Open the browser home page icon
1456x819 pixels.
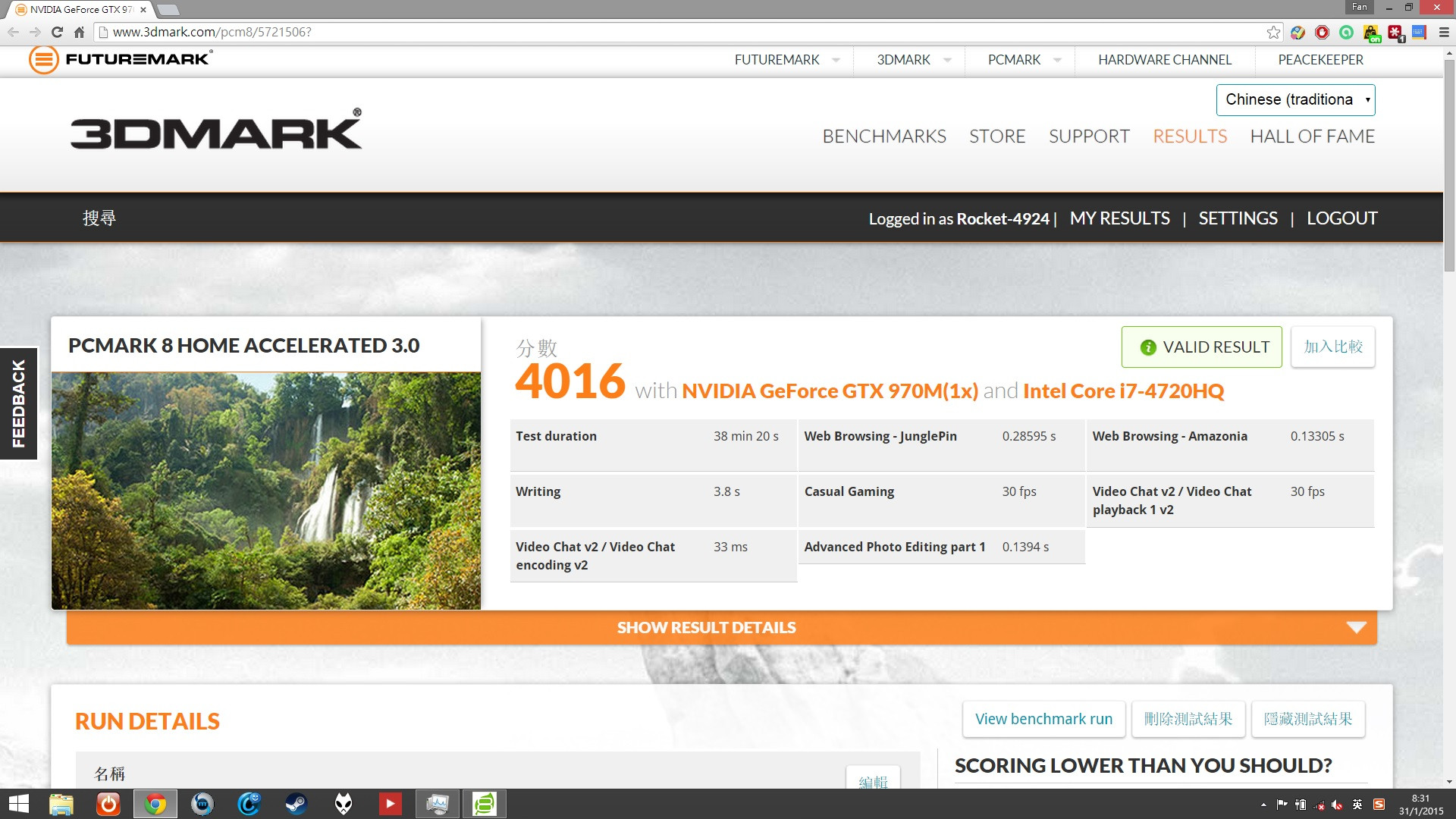coord(79,32)
